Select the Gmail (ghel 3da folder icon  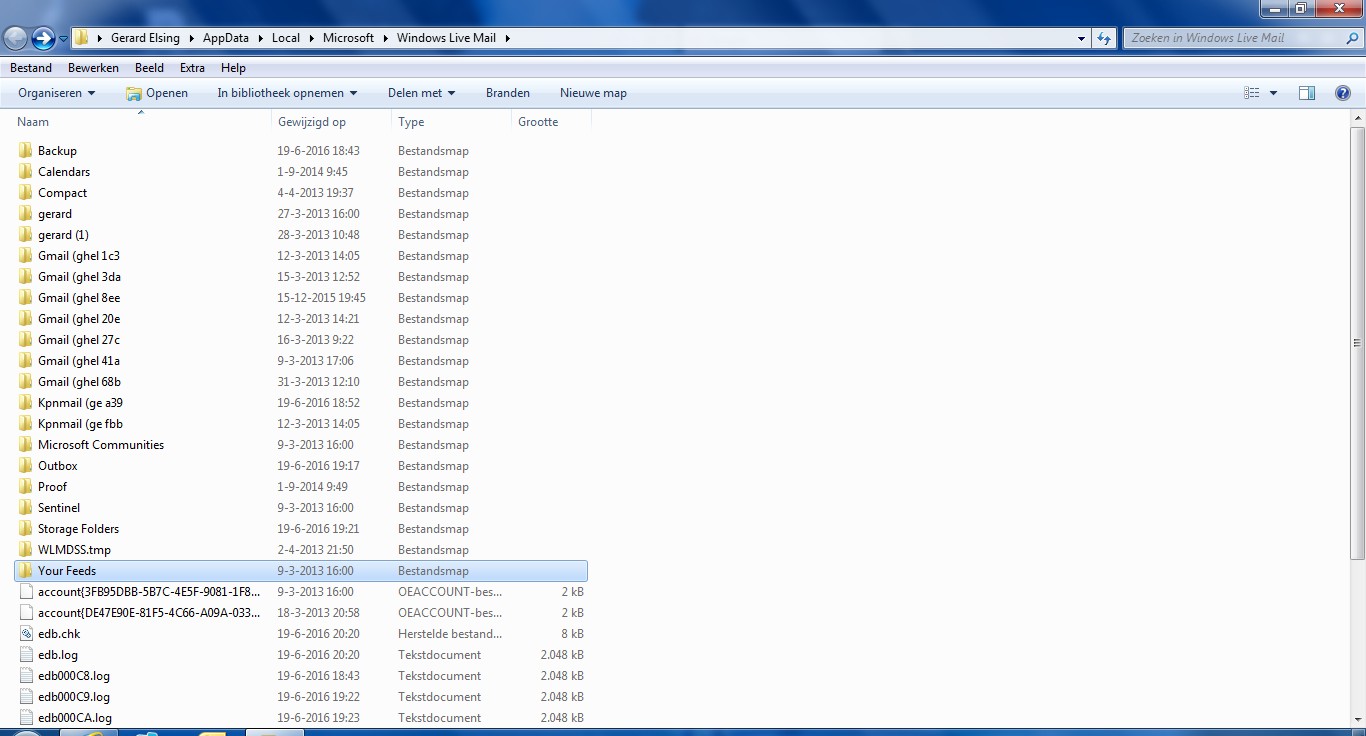pyautogui.click(x=26, y=277)
